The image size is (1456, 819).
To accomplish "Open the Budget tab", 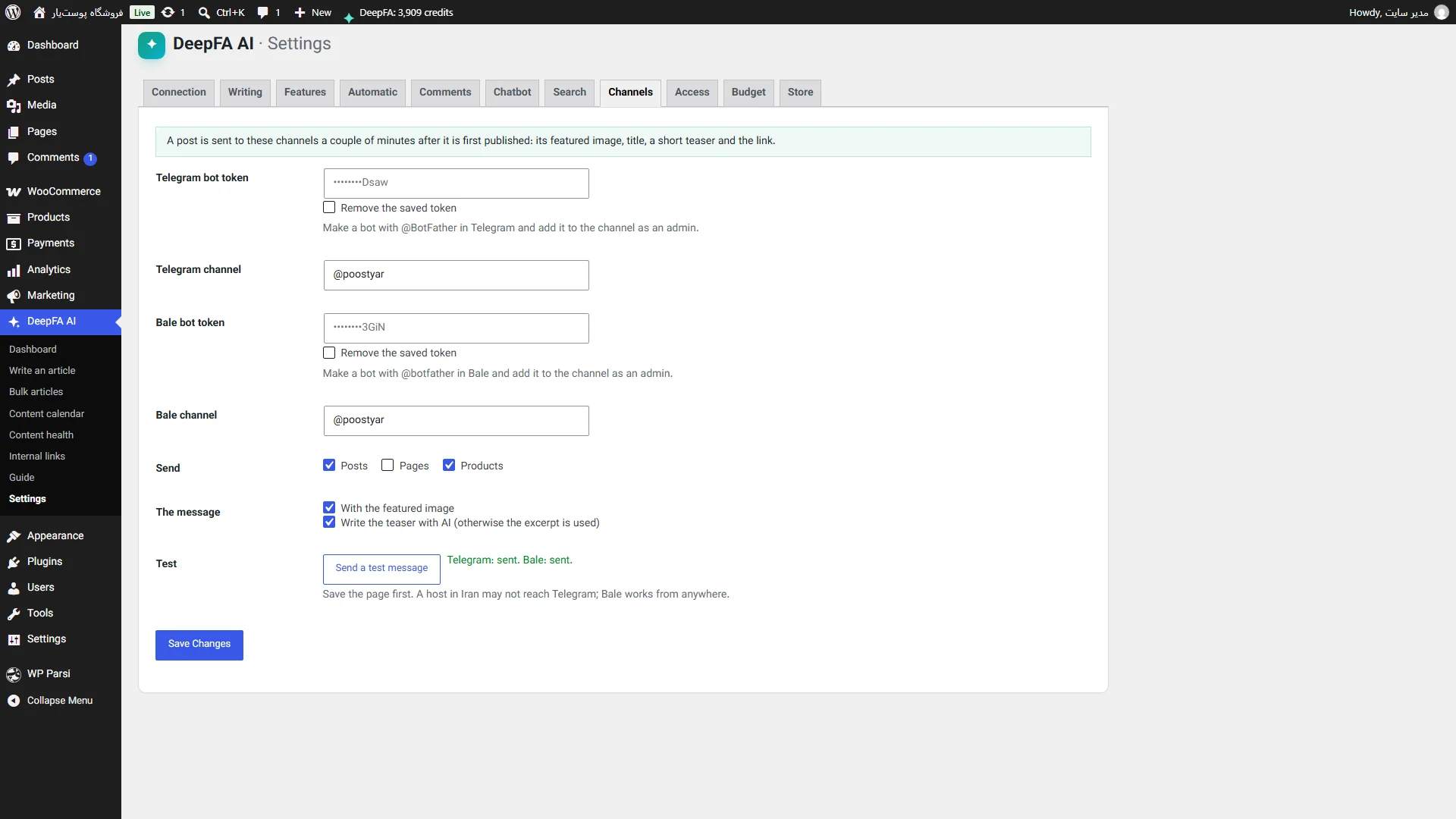I will tap(748, 93).
